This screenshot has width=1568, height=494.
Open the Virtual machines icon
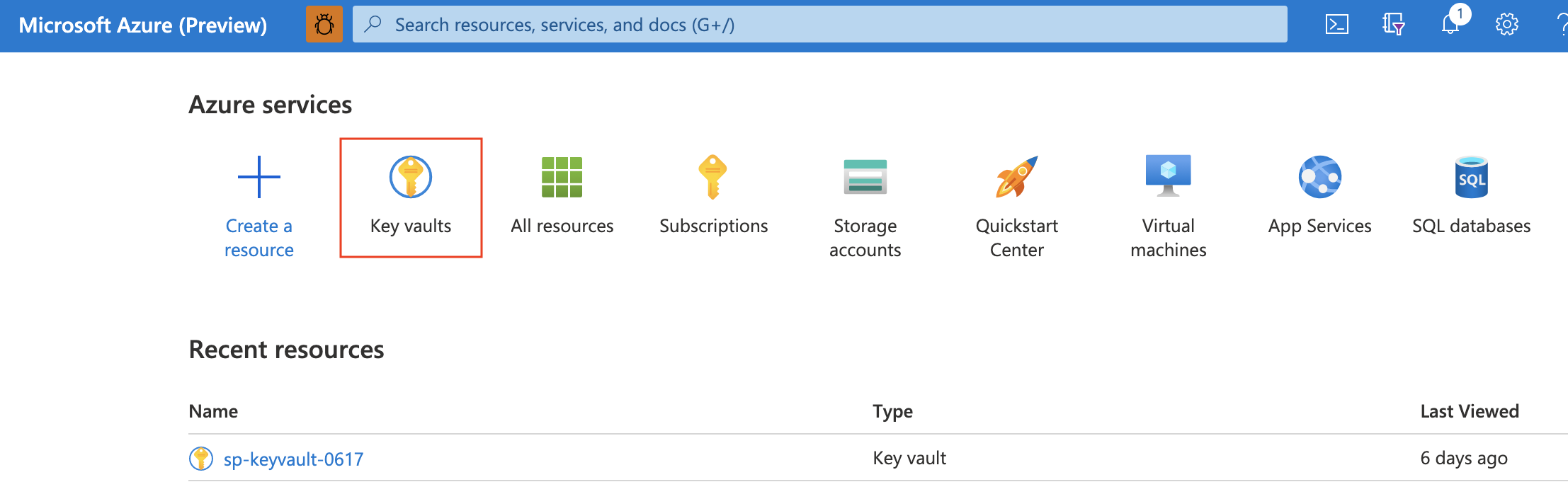point(1168,176)
